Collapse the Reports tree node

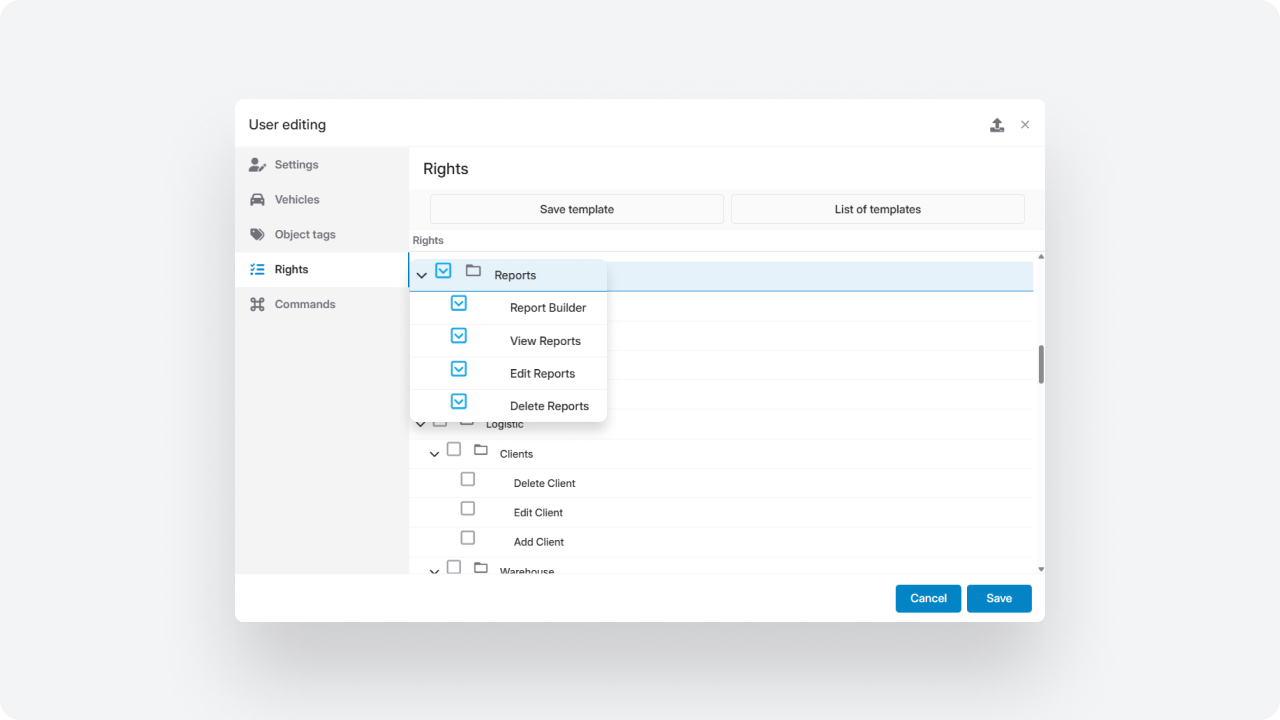(x=422, y=275)
